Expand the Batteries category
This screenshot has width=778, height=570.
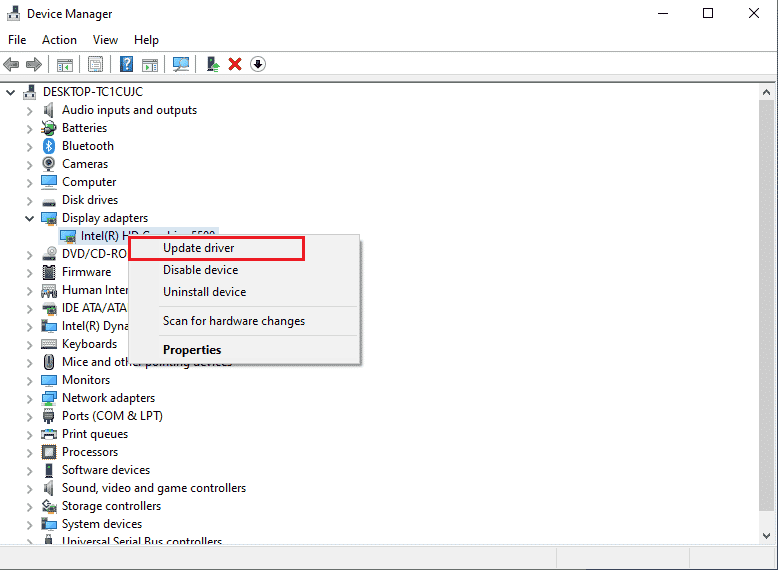click(x=29, y=128)
